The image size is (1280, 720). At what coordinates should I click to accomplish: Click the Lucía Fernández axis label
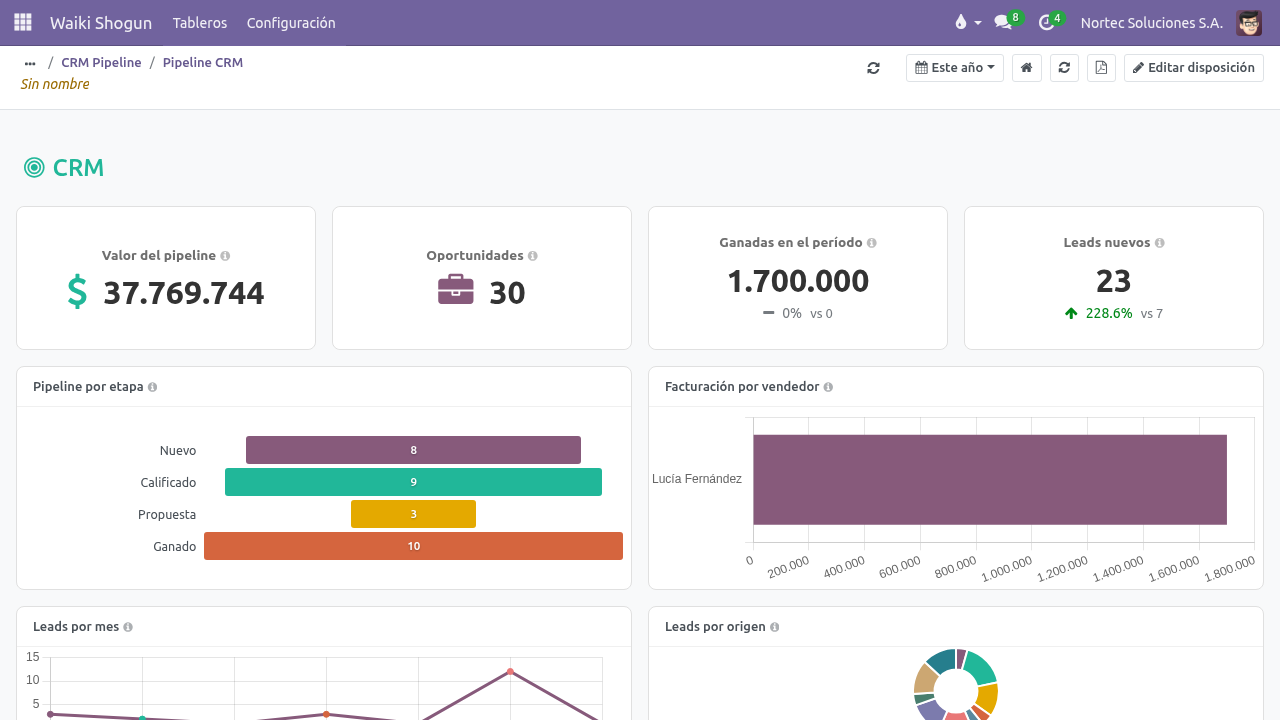point(697,479)
